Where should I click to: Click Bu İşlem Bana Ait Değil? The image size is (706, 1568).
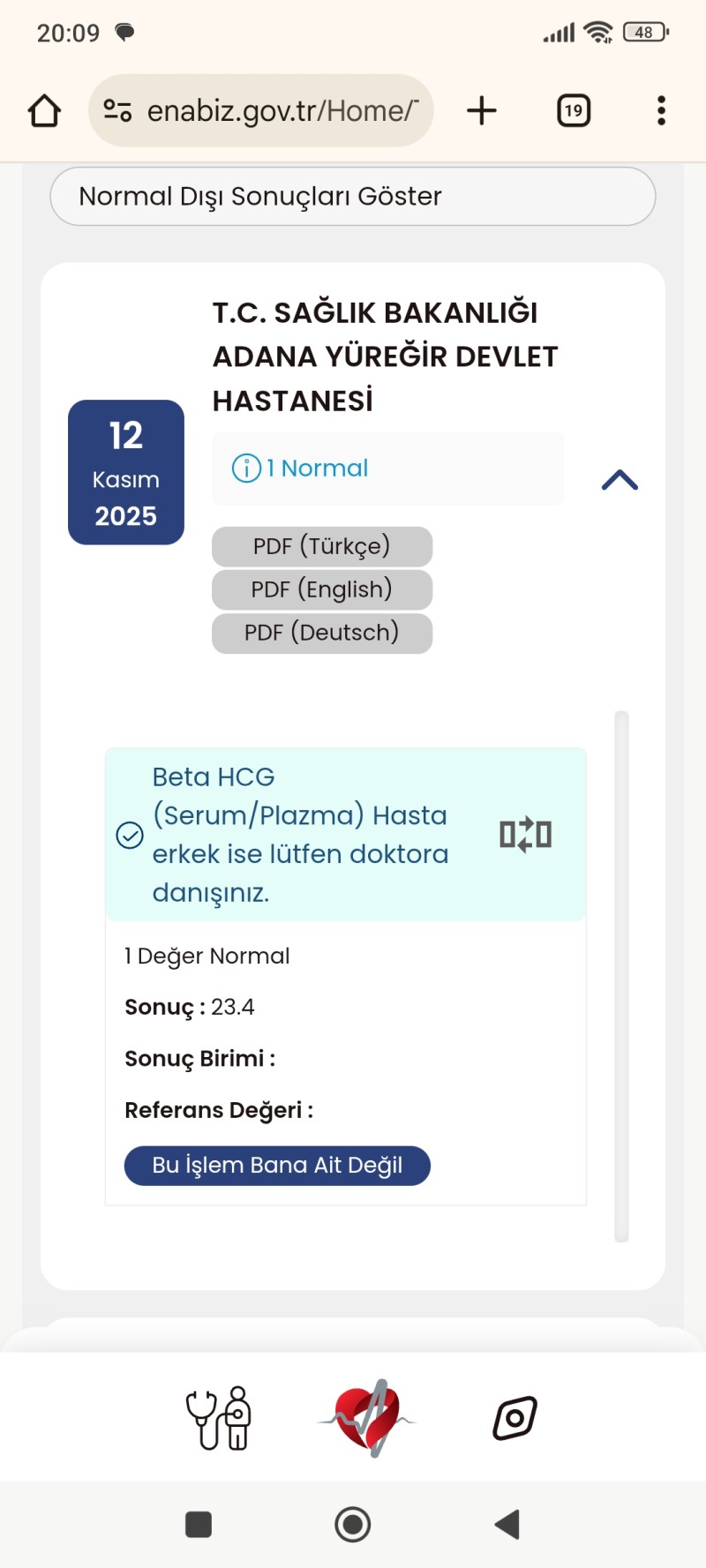[277, 1166]
